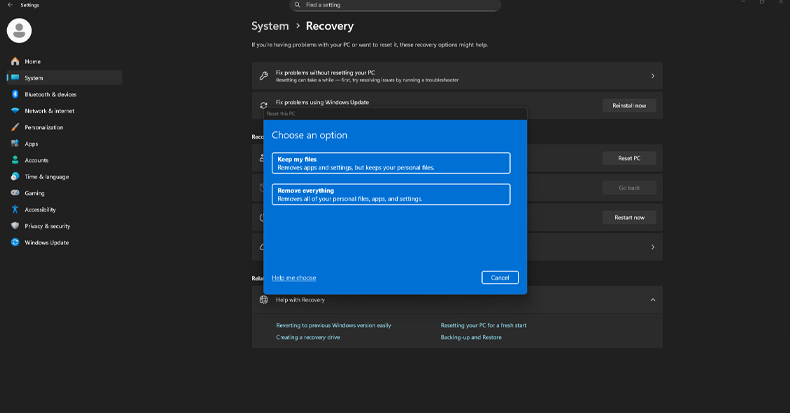Click the Bluetooth & devices icon
Image resolution: width=790 pixels, height=413 pixels.
[15, 94]
